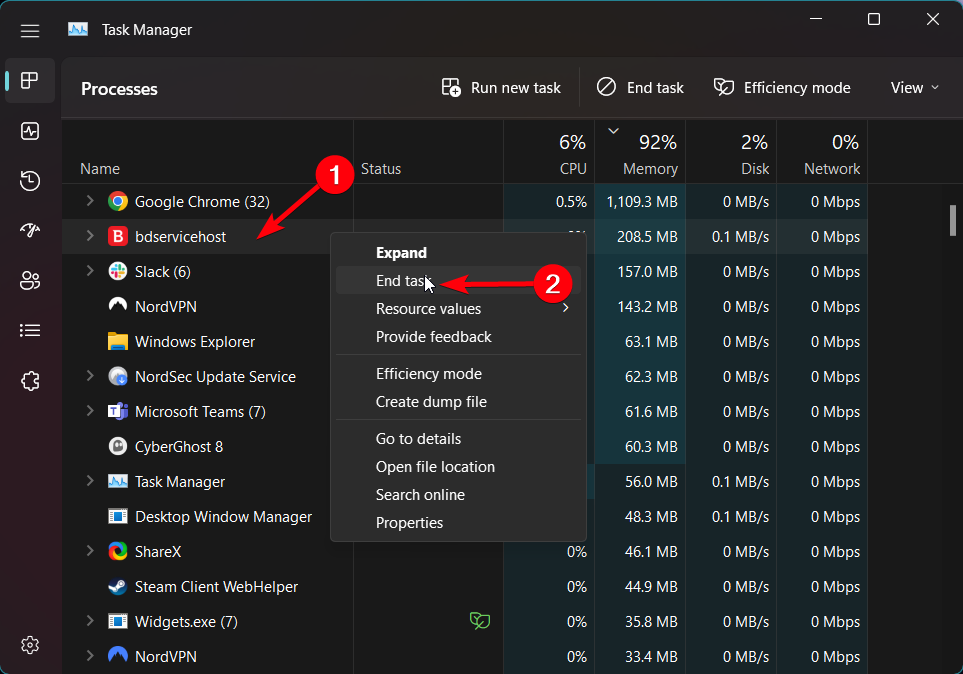Click the Efficiency mode toolbar button
Image resolution: width=963 pixels, height=674 pixels.
[782, 88]
